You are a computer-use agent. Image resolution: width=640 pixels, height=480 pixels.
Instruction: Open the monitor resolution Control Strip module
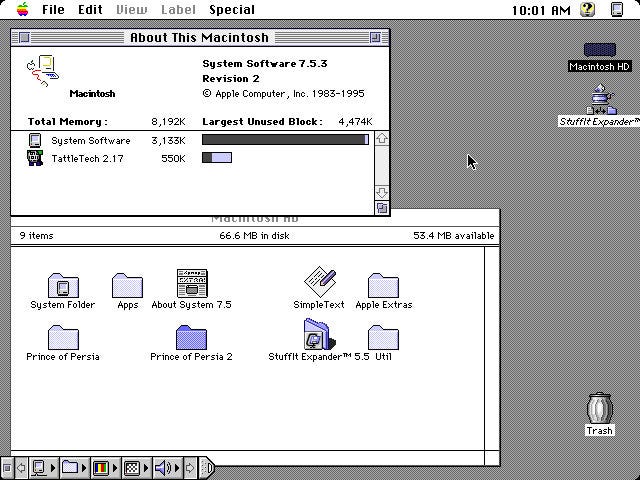pyautogui.click(x=136, y=468)
